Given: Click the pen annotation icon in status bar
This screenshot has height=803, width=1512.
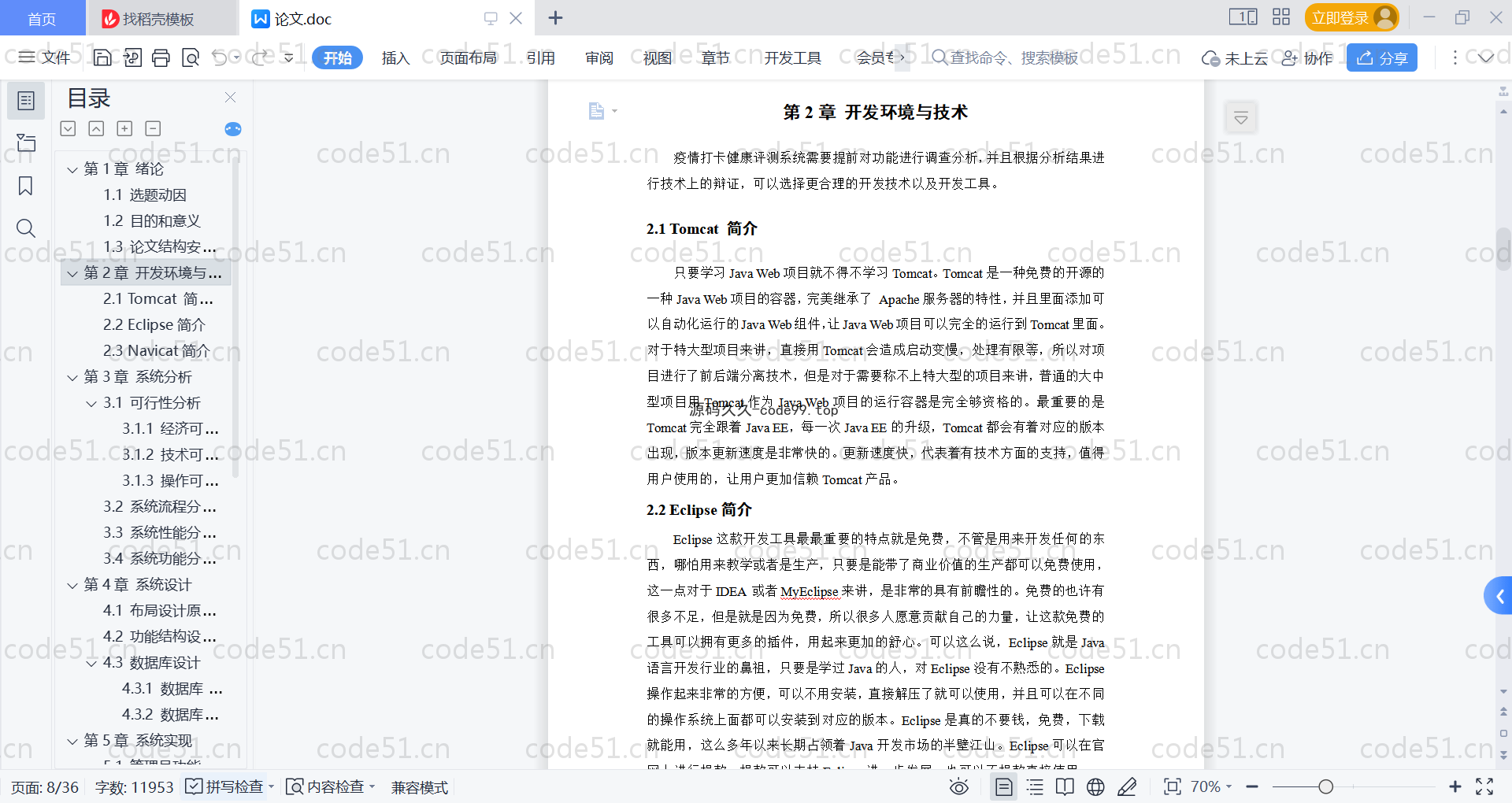Looking at the screenshot, I should pyautogui.click(x=1127, y=786).
